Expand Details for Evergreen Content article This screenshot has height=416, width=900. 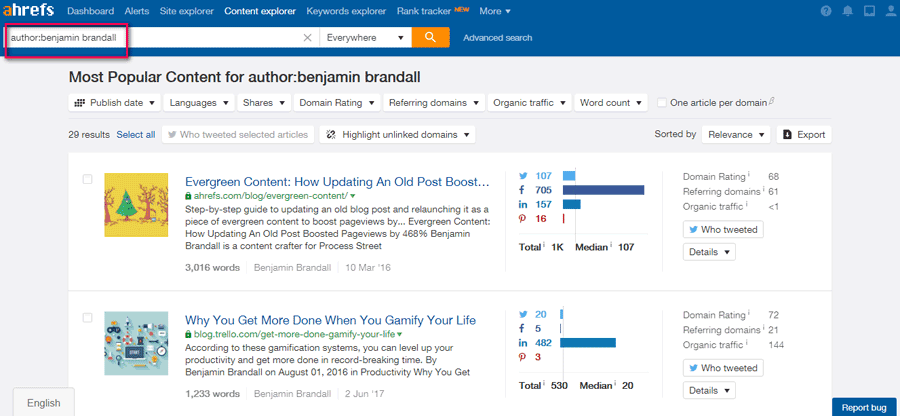coord(709,251)
